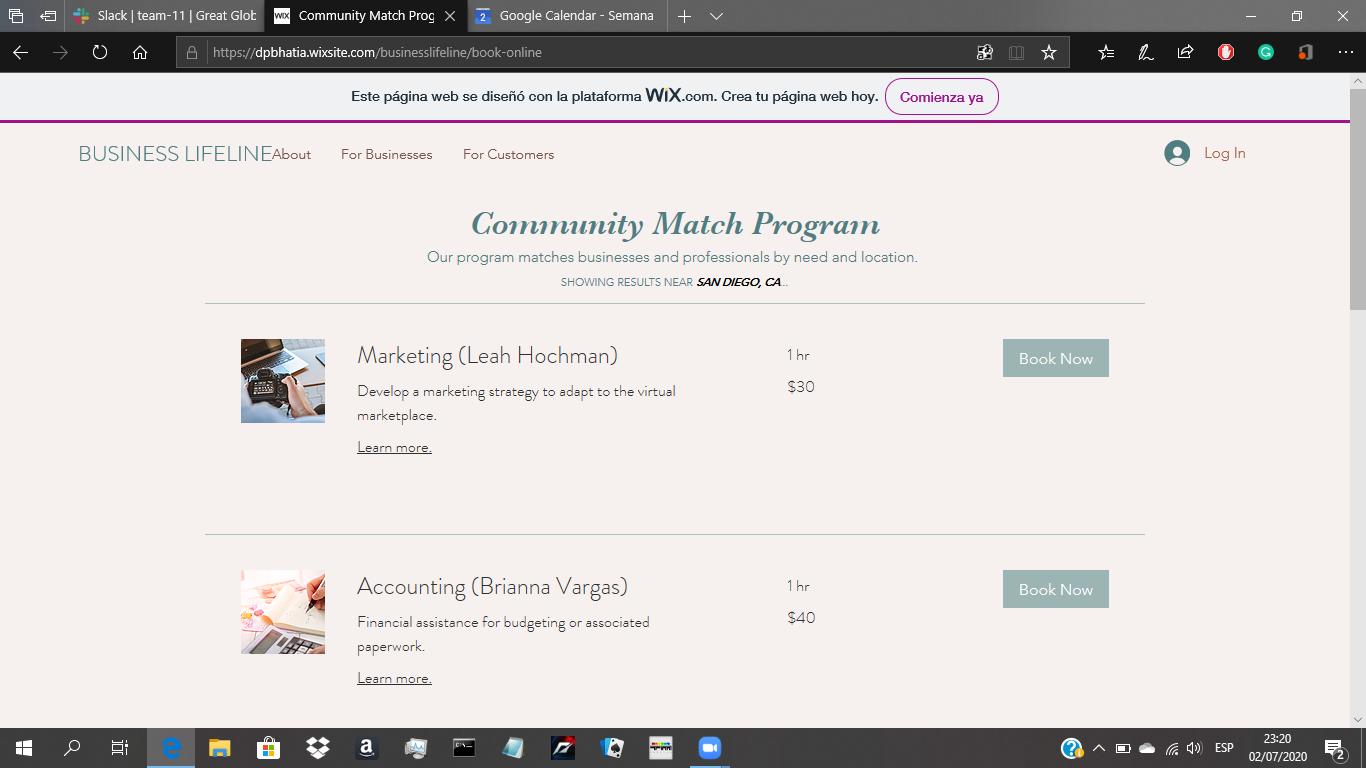This screenshot has height=768, width=1366.
Task: Open the Marketing (Leah Hochman) title
Action: 487,355
